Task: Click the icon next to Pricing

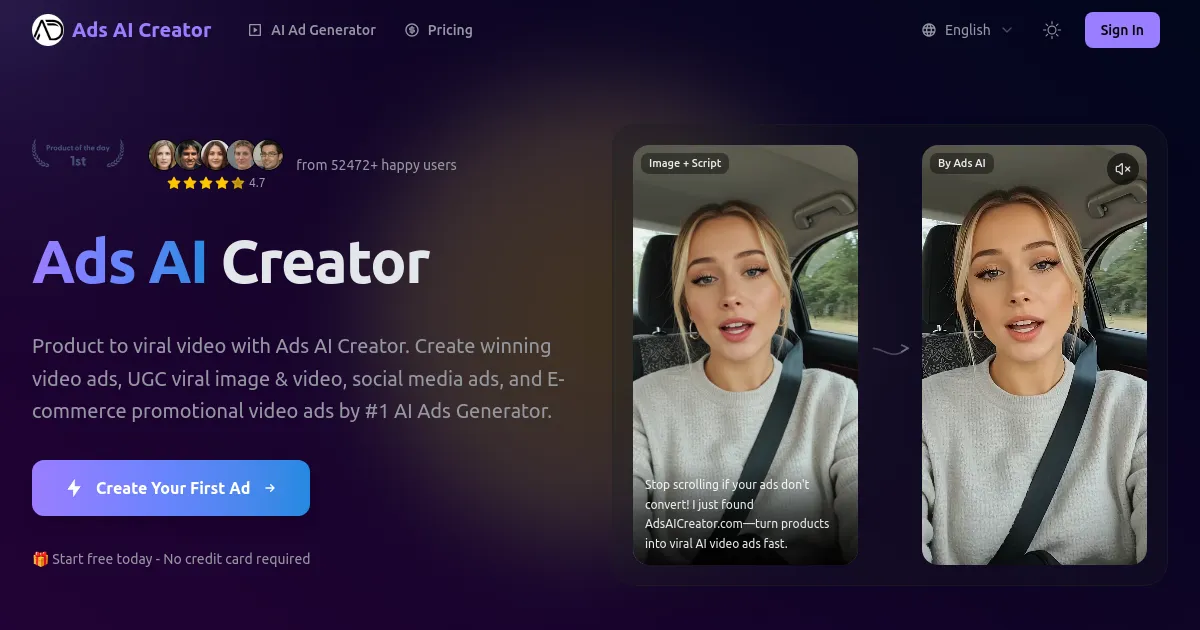Action: click(411, 30)
